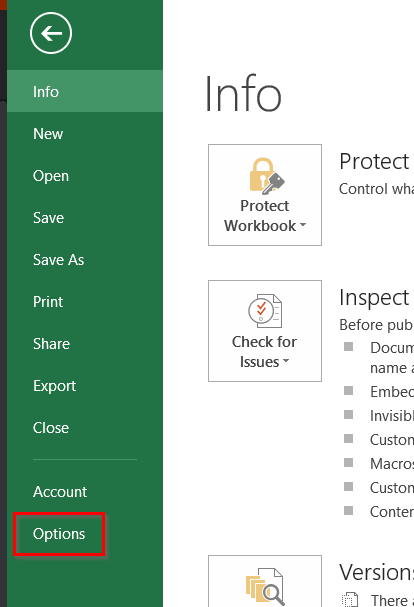Click the back arrow circle icon
The width and height of the screenshot is (414, 607).
click(x=51, y=33)
